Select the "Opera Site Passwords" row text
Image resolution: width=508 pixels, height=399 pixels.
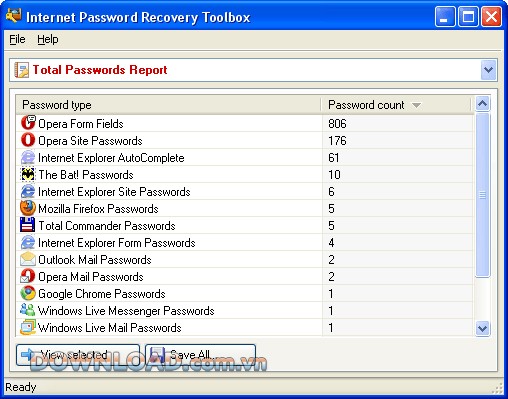pyautogui.click(x=90, y=141)
